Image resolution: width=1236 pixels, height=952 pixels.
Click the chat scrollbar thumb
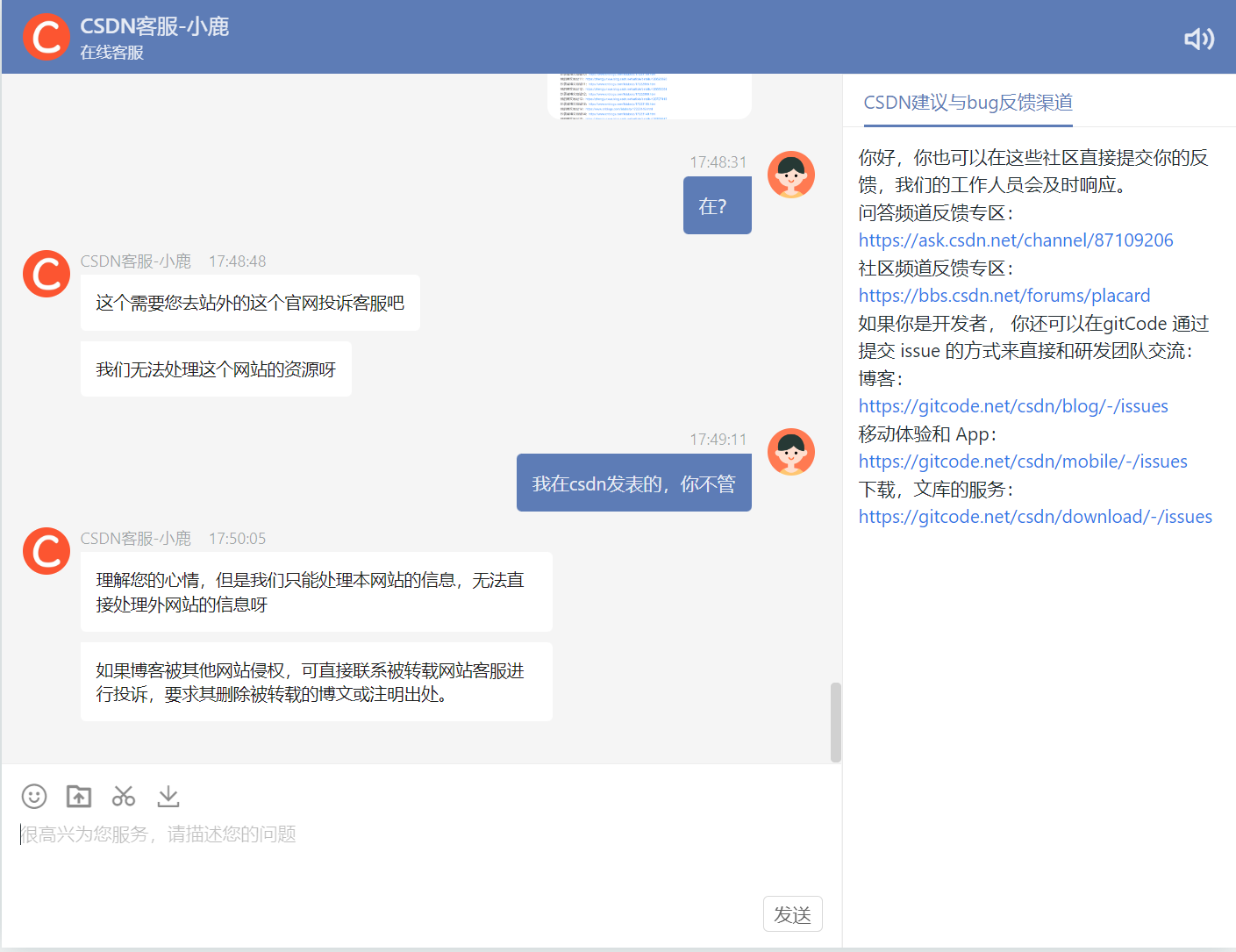click(x=836, y=722)
